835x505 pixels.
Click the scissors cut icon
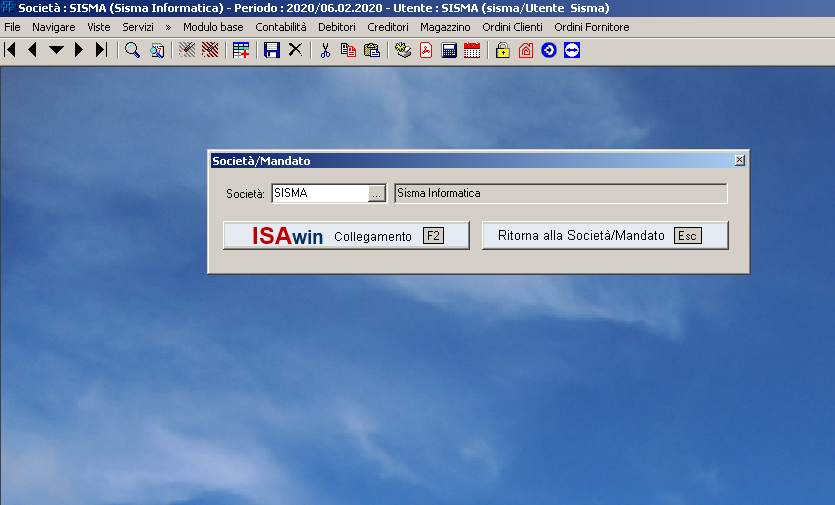[325, 50]
